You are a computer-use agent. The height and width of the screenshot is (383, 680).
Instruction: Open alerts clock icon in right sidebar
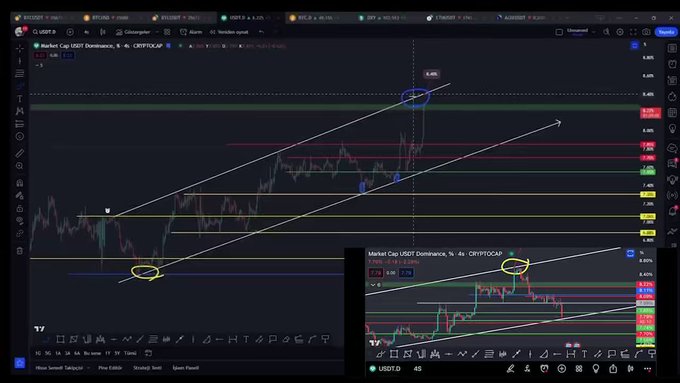click(x=672, y=64)
